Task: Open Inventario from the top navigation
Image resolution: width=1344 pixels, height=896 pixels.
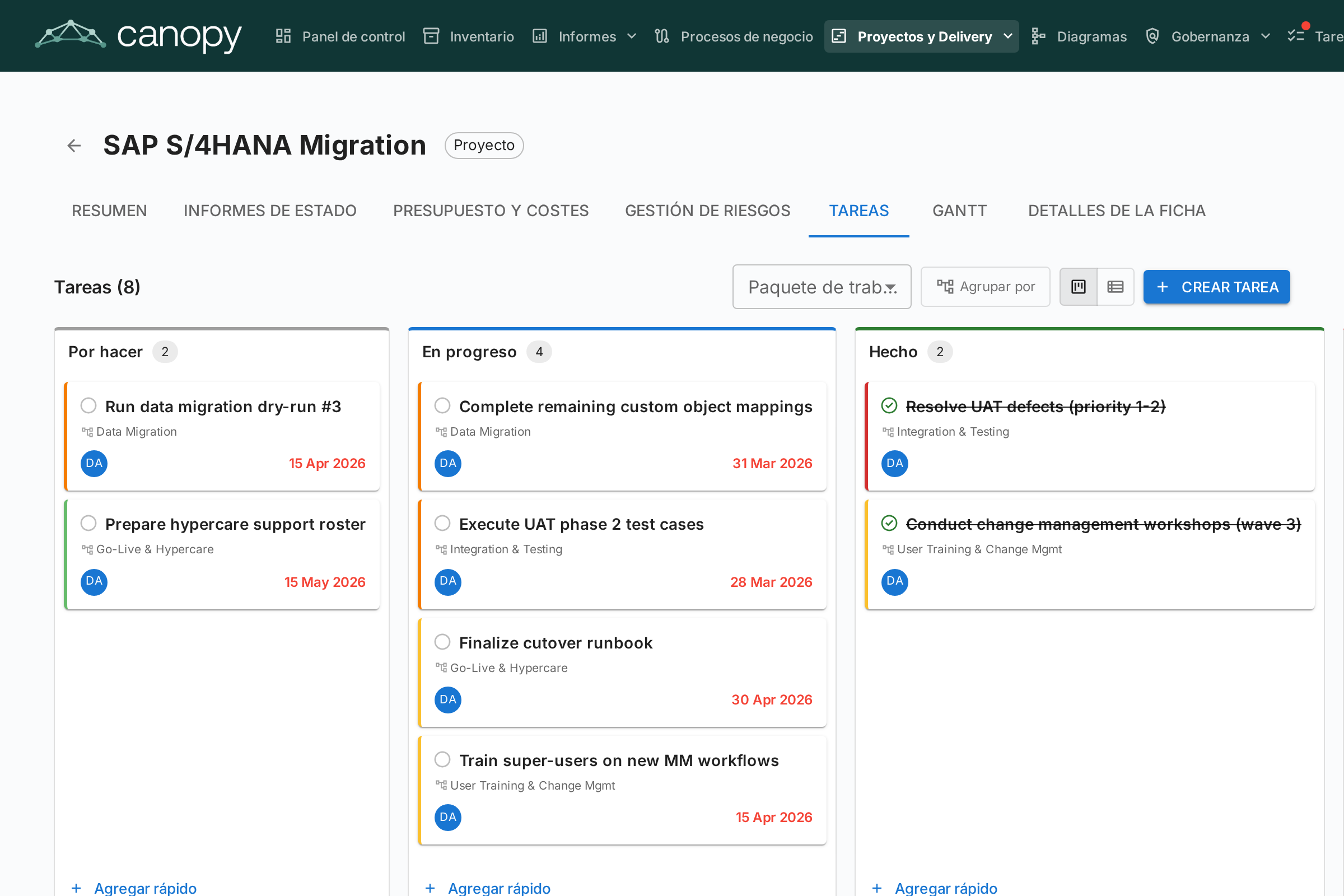Action: [469, 36]
